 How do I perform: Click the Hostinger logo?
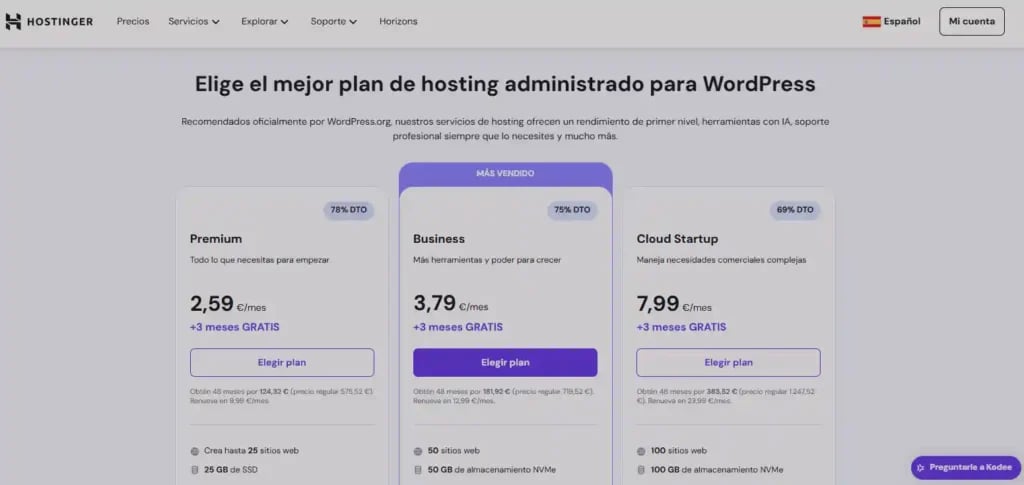pyautogui.click(x=49, y=22)
